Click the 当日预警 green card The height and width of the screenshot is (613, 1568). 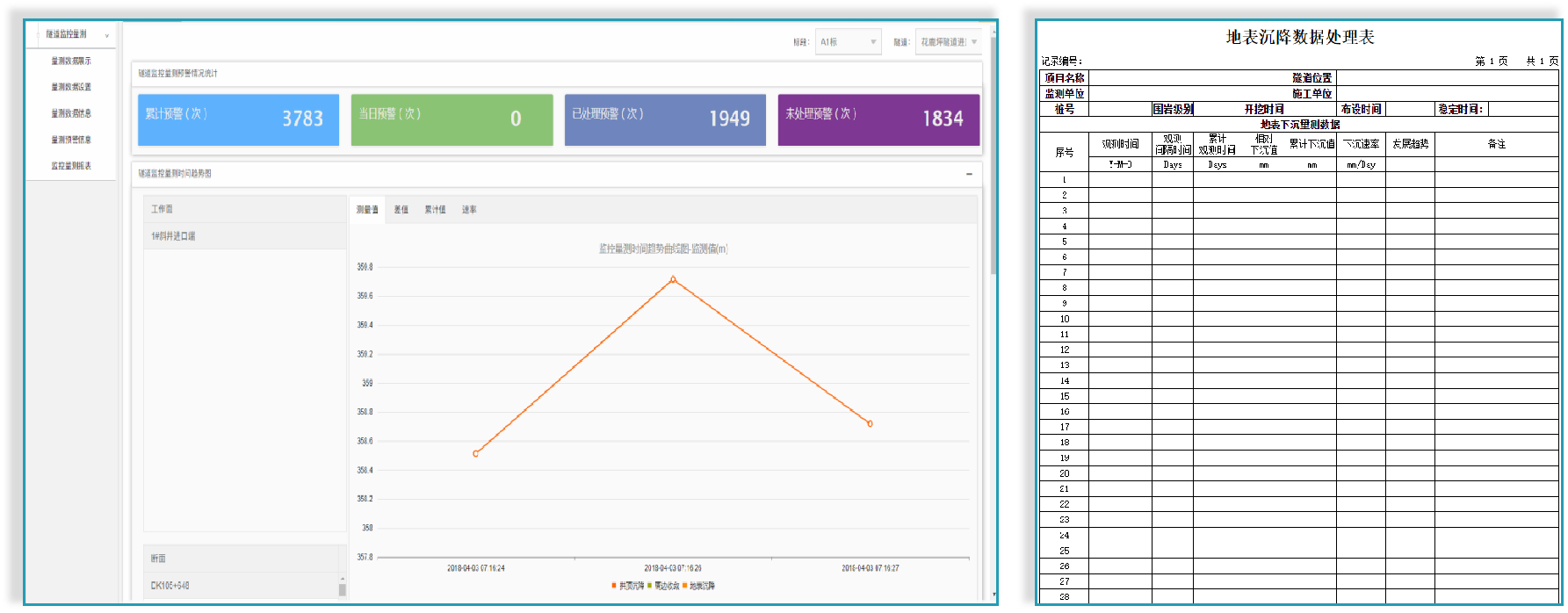click(x=452, y=119)
